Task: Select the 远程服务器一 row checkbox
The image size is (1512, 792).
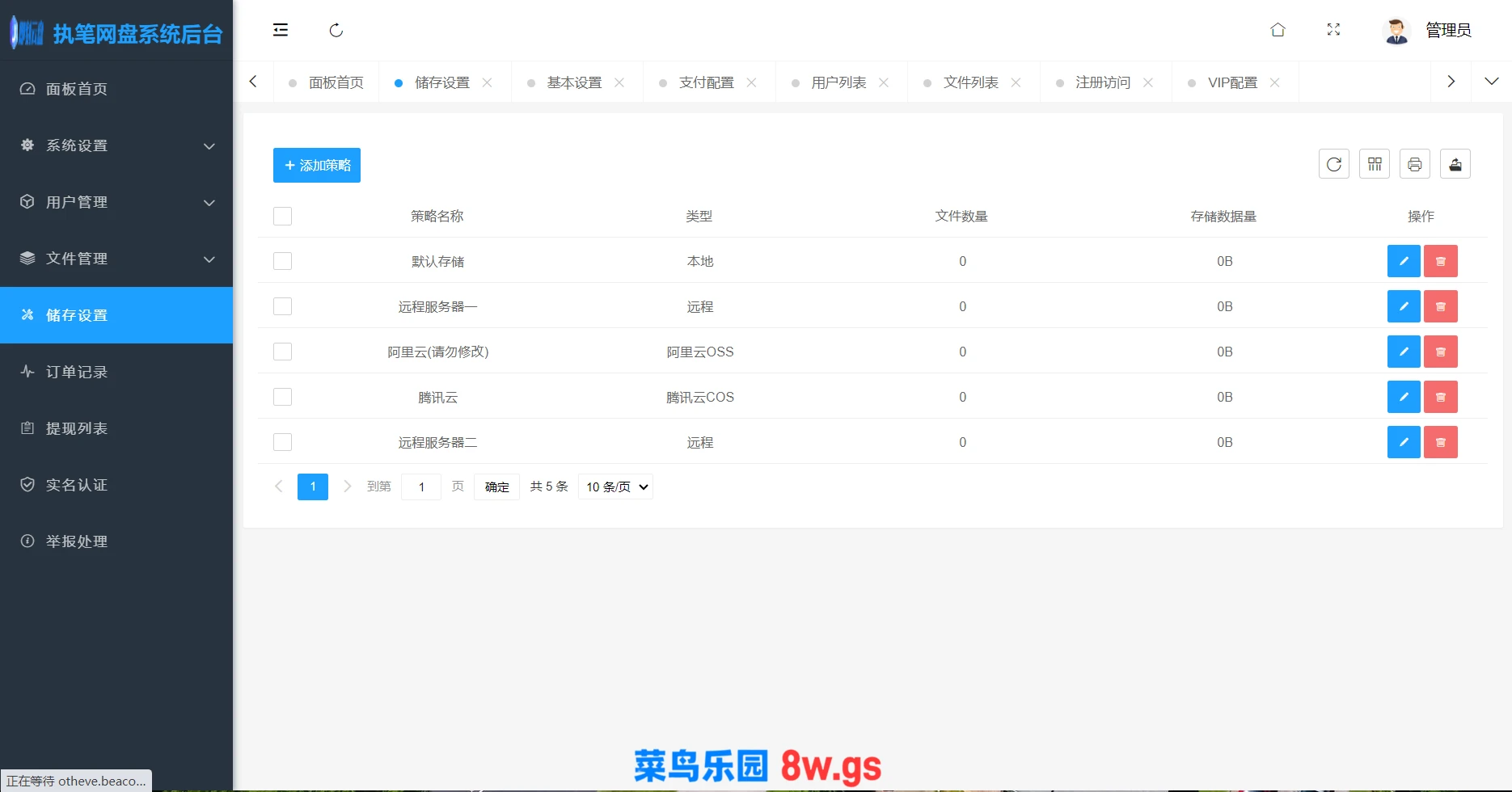Action: [x=282, y=306]
